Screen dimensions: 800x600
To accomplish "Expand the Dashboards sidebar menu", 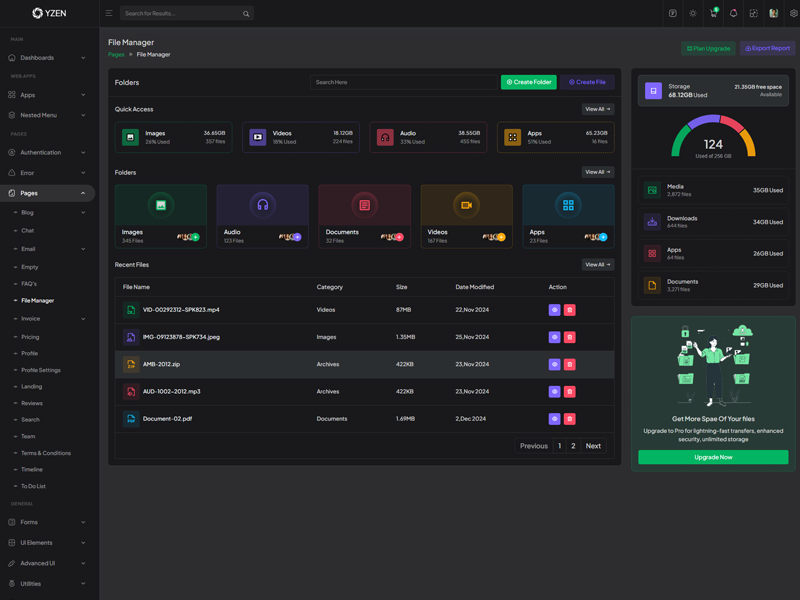I will pyautogui.click(x=48, y=58).
